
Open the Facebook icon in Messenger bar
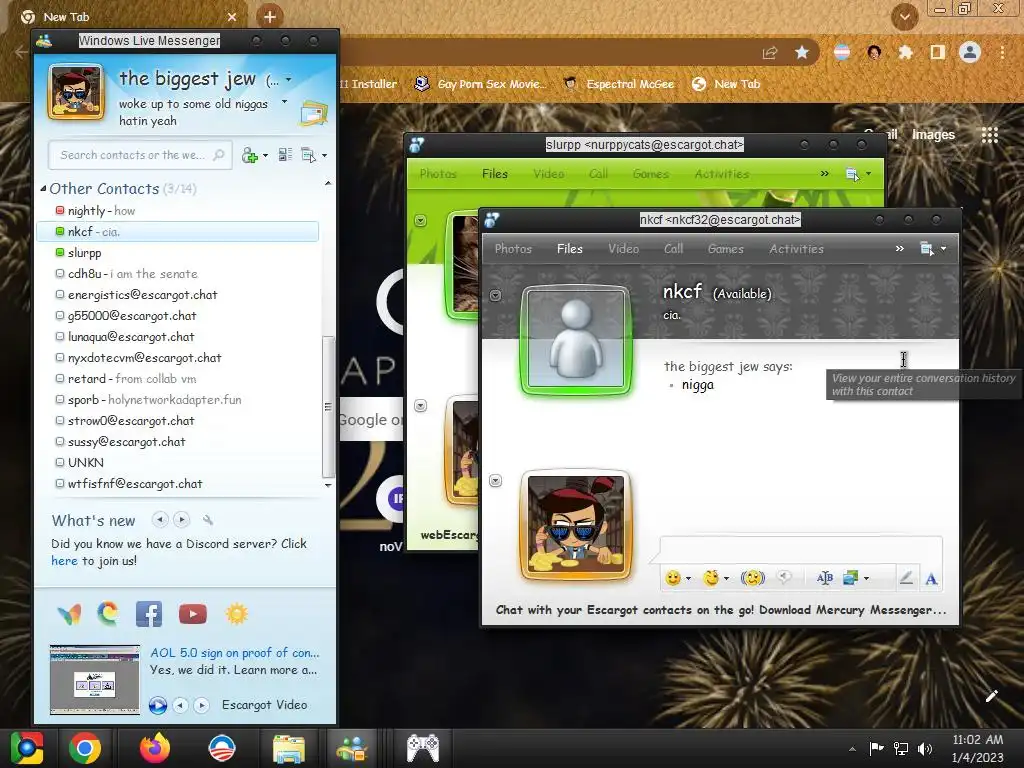(x=149, y=614)
